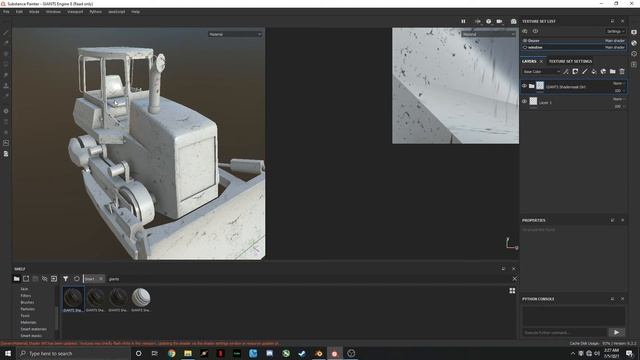Open the Python menu
Screen dimensions: 640x360
pyautogui.click(x=96, y=12)
